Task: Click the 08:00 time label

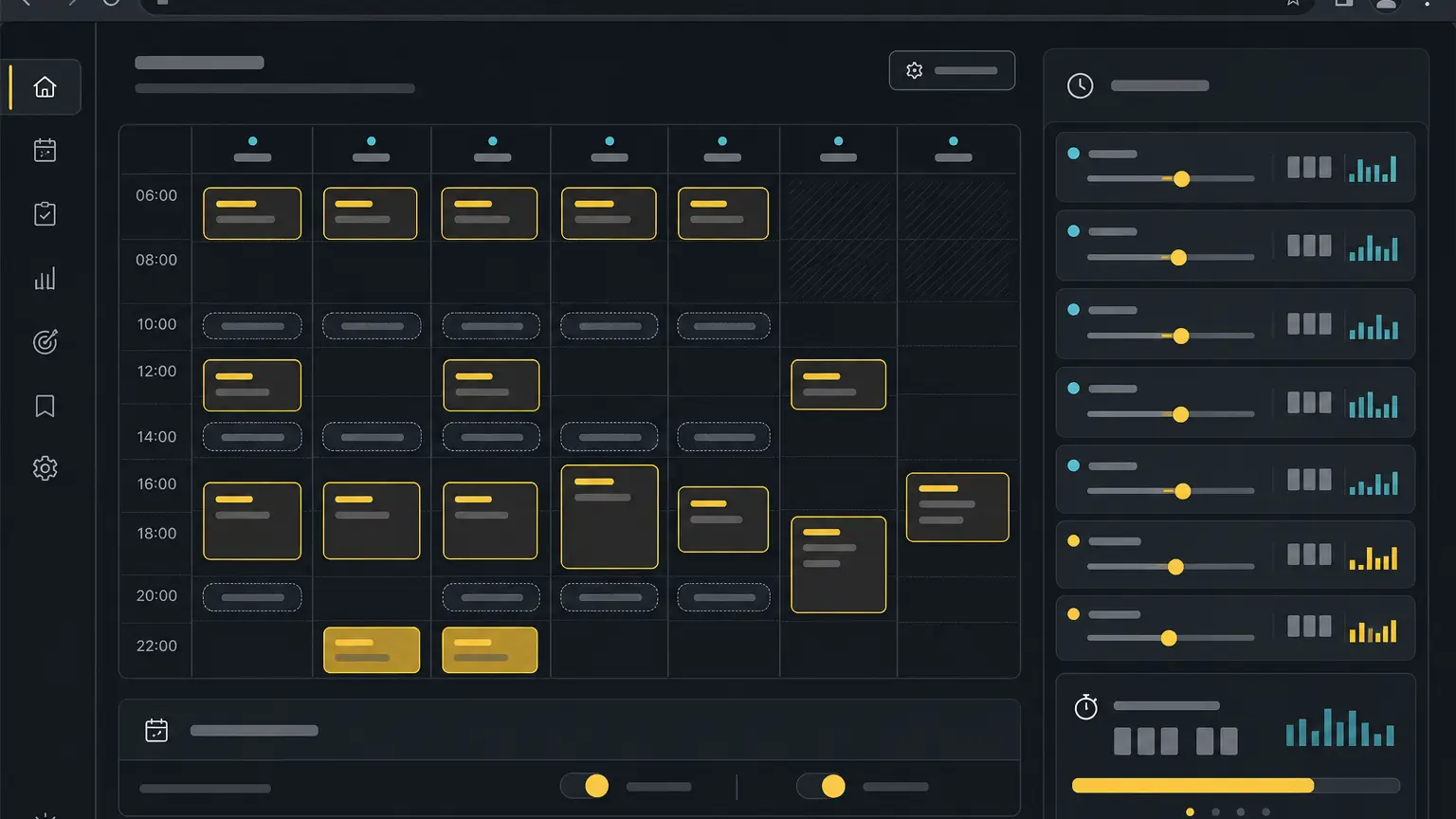Action: 156,260
